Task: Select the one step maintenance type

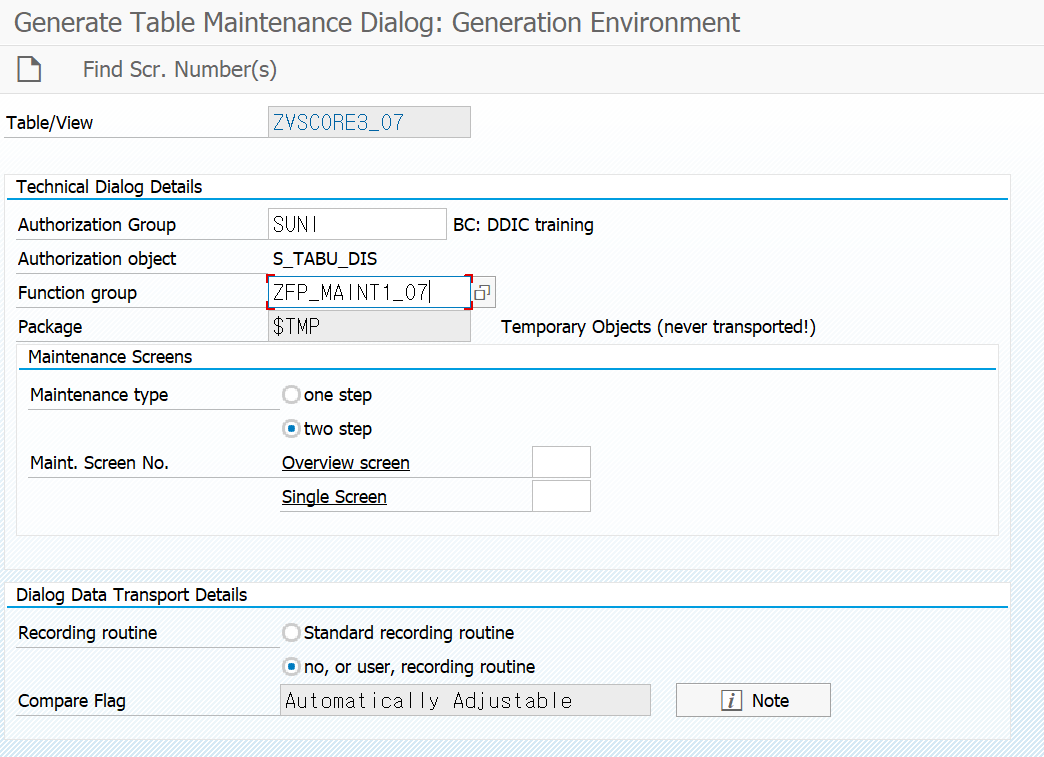Action: click(291, 395)
